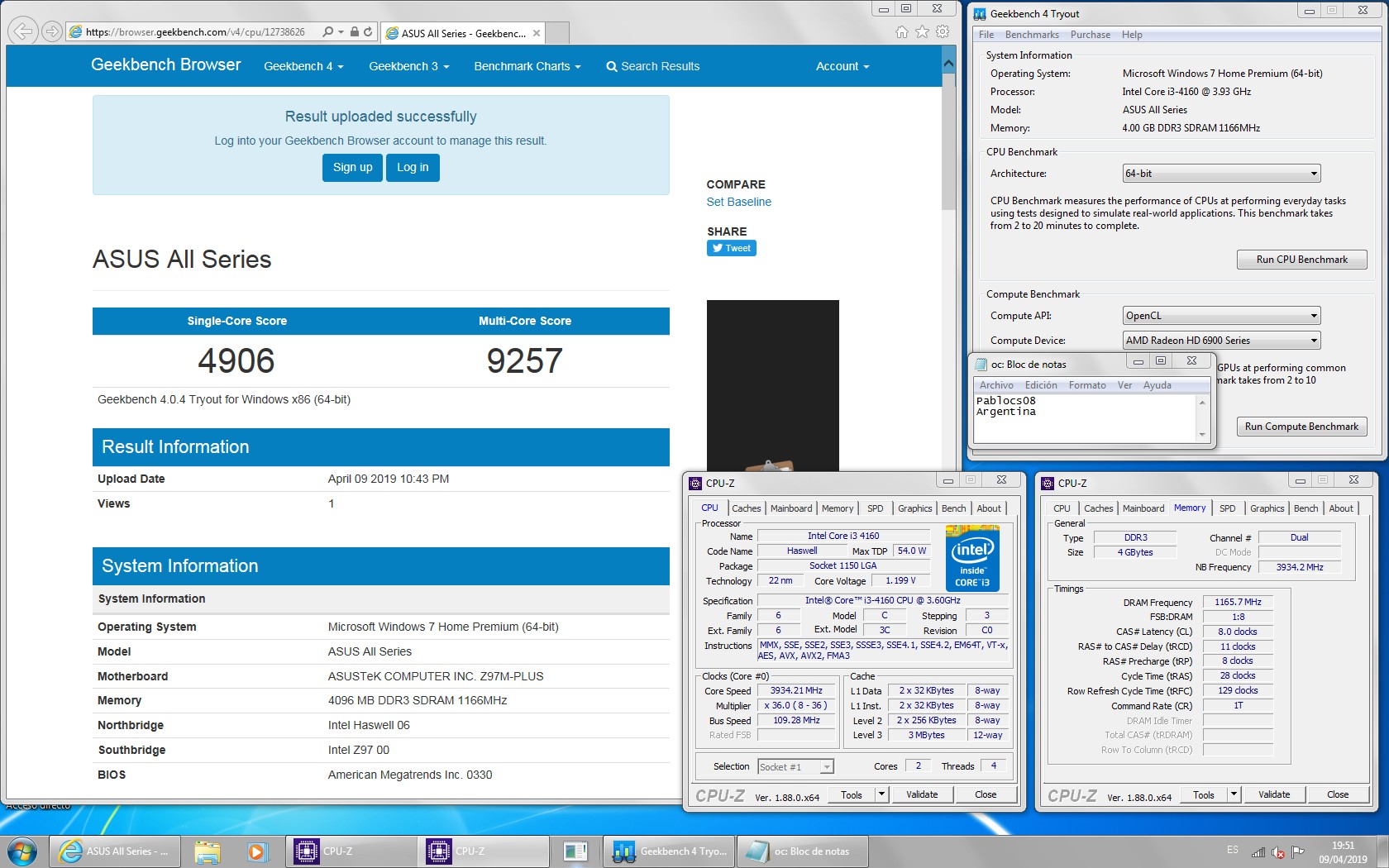Click the Action Center flag tray icon
This screenshot has width=1389, height=868.
pos(1298,851)
